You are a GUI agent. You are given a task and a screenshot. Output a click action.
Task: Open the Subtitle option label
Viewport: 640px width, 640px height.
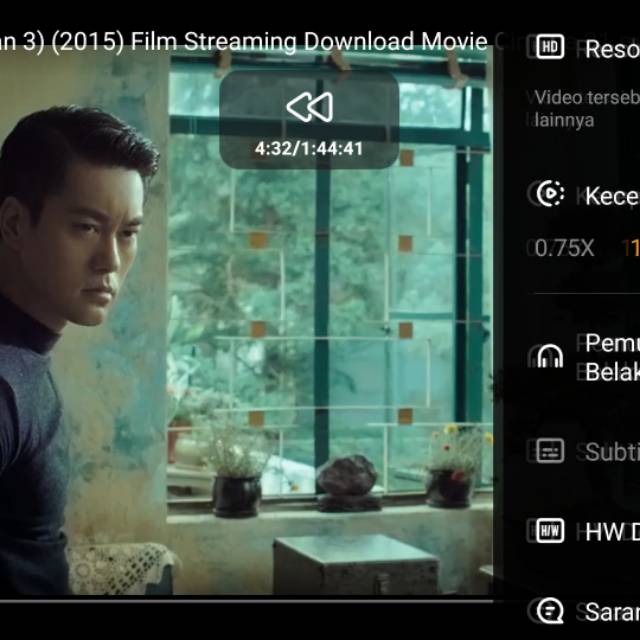click(x=611, y=451)
